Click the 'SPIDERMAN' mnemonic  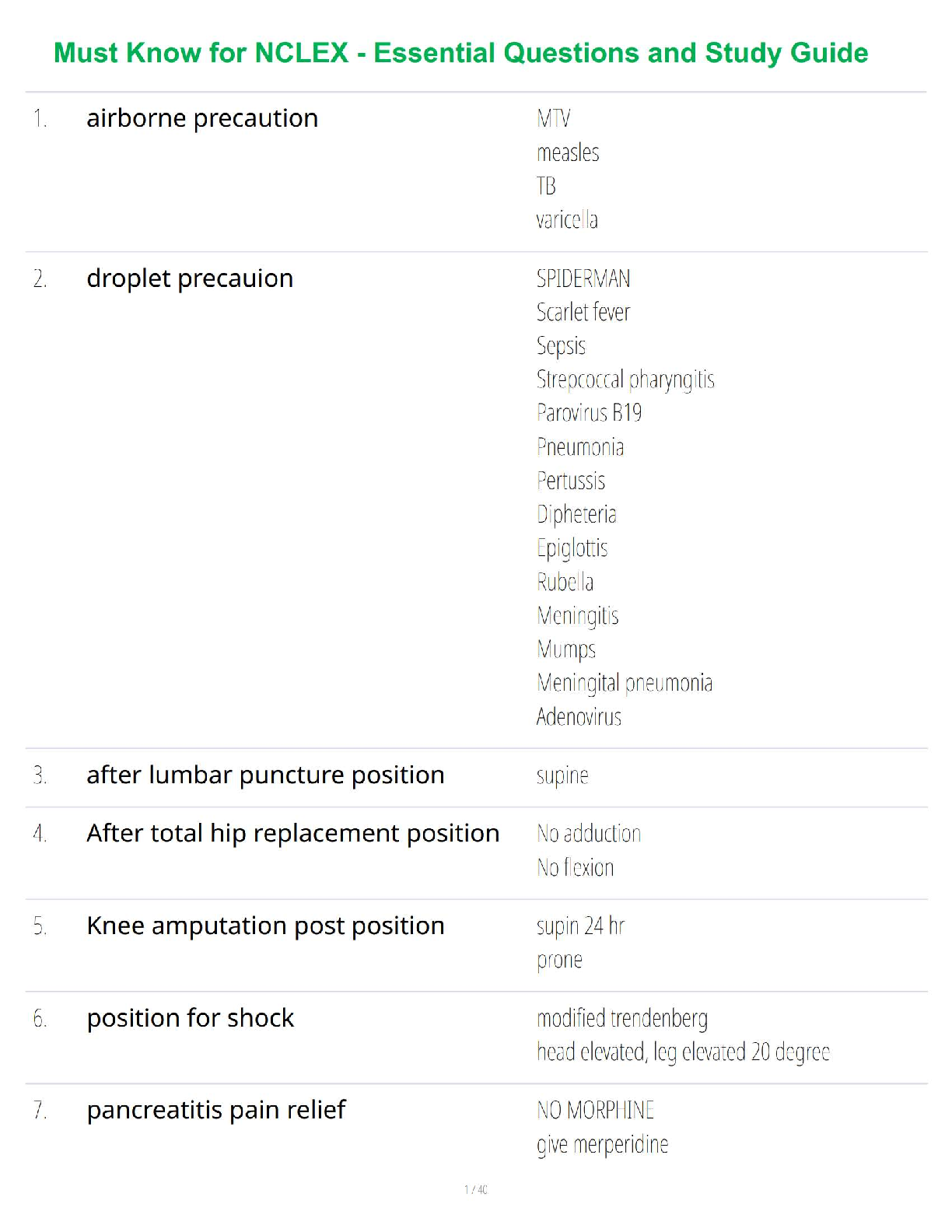coord(583,278)
